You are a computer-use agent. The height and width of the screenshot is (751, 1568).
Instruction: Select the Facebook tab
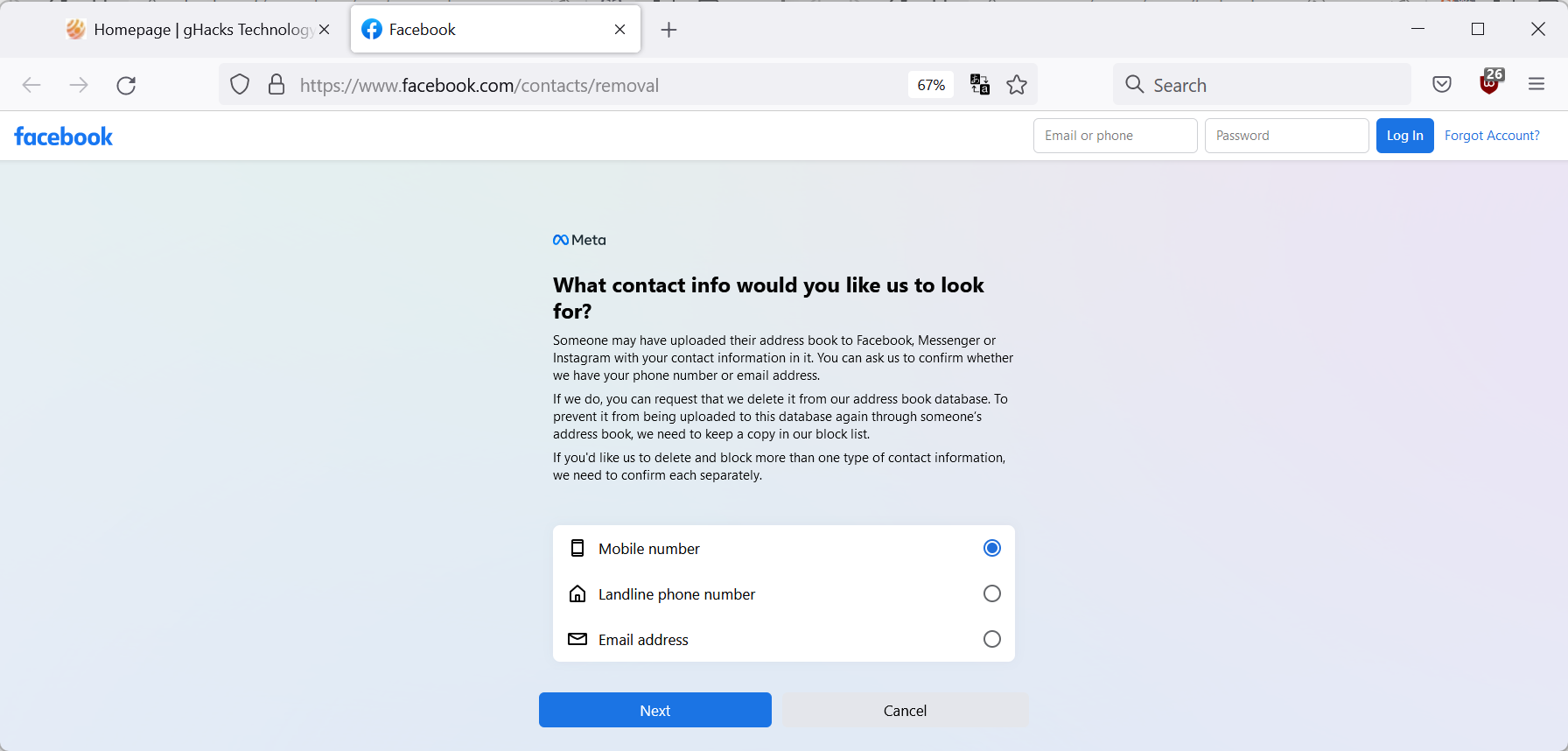click(495, 30)
